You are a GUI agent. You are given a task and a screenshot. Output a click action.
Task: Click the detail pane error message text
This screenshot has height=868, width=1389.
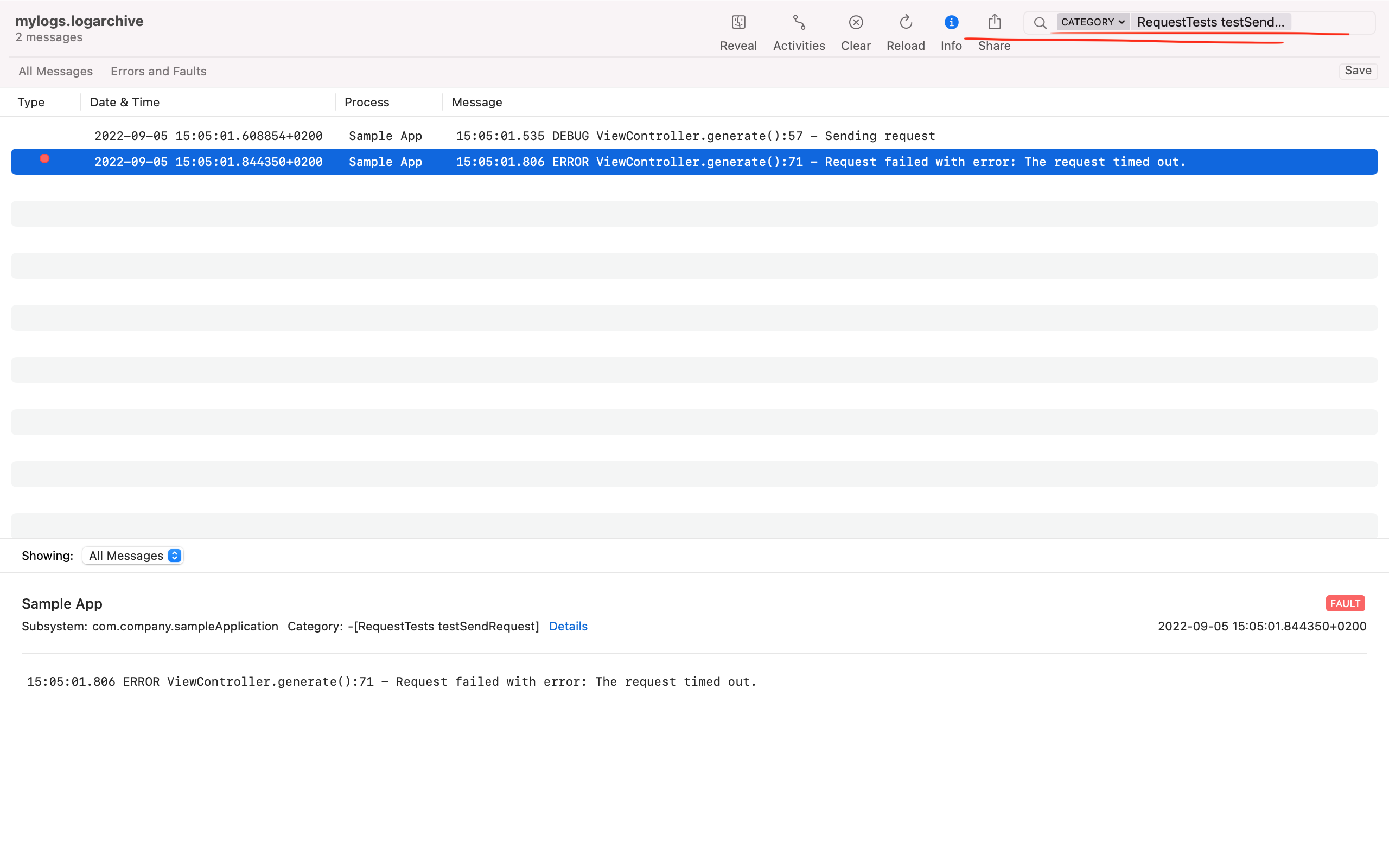tap(391, 681)
